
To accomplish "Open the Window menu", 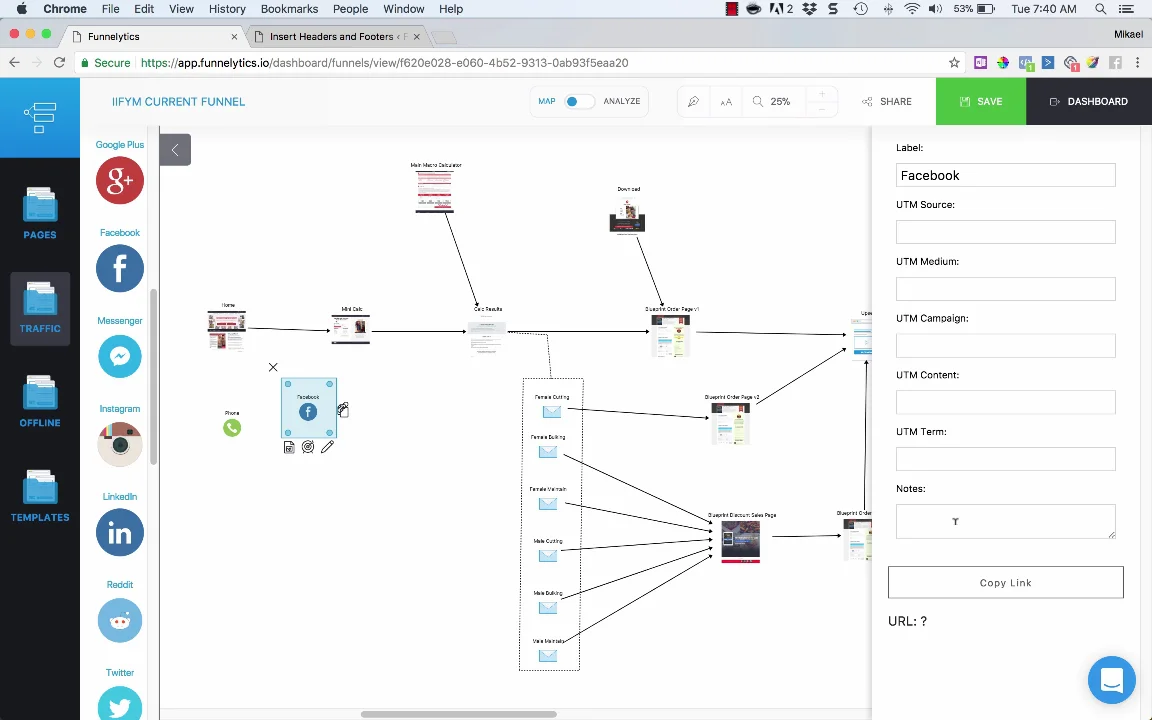I will point(403,9).
